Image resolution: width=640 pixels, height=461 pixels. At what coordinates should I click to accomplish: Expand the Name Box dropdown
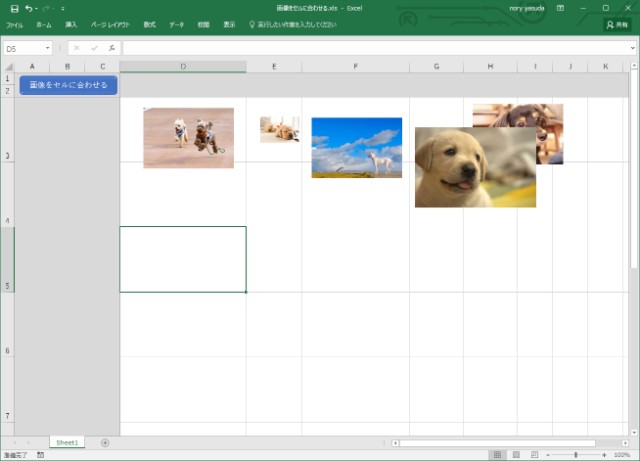click(x=47, y=48)
